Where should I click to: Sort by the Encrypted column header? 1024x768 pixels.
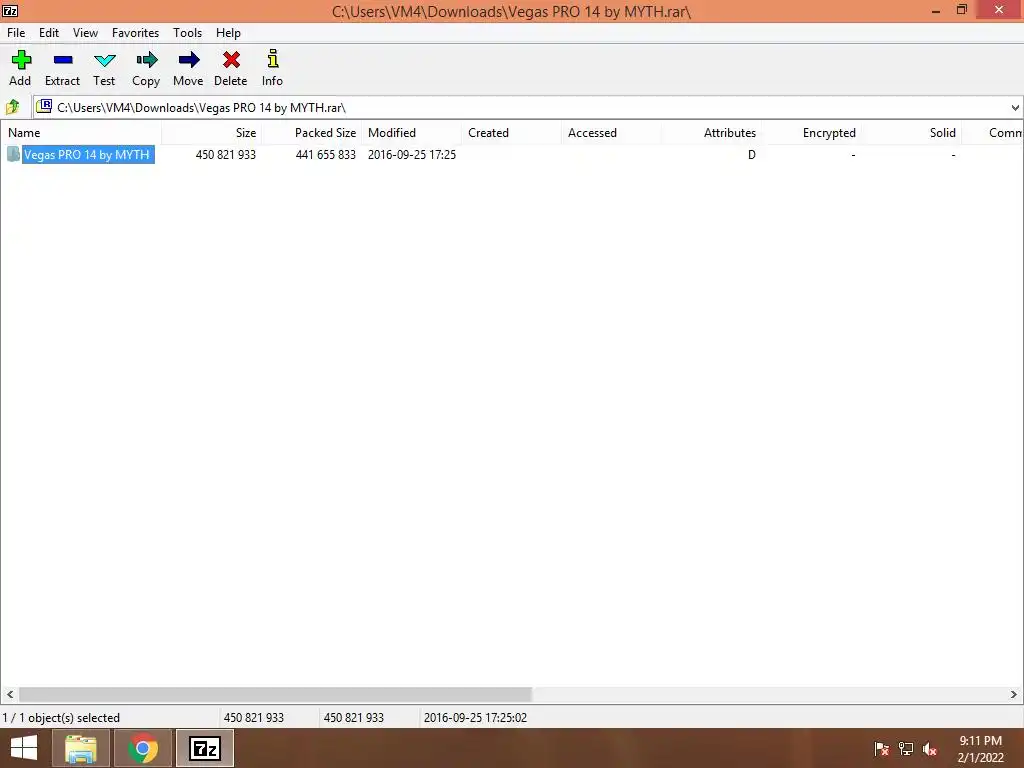[811, 133]
